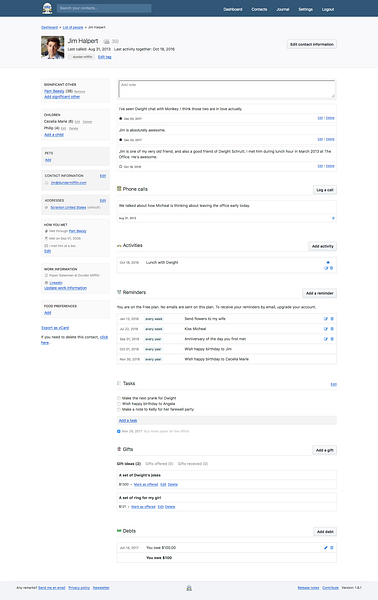Open the 'Edit tag' link
Screen dimensions: 378x600
tap(104, 57)
